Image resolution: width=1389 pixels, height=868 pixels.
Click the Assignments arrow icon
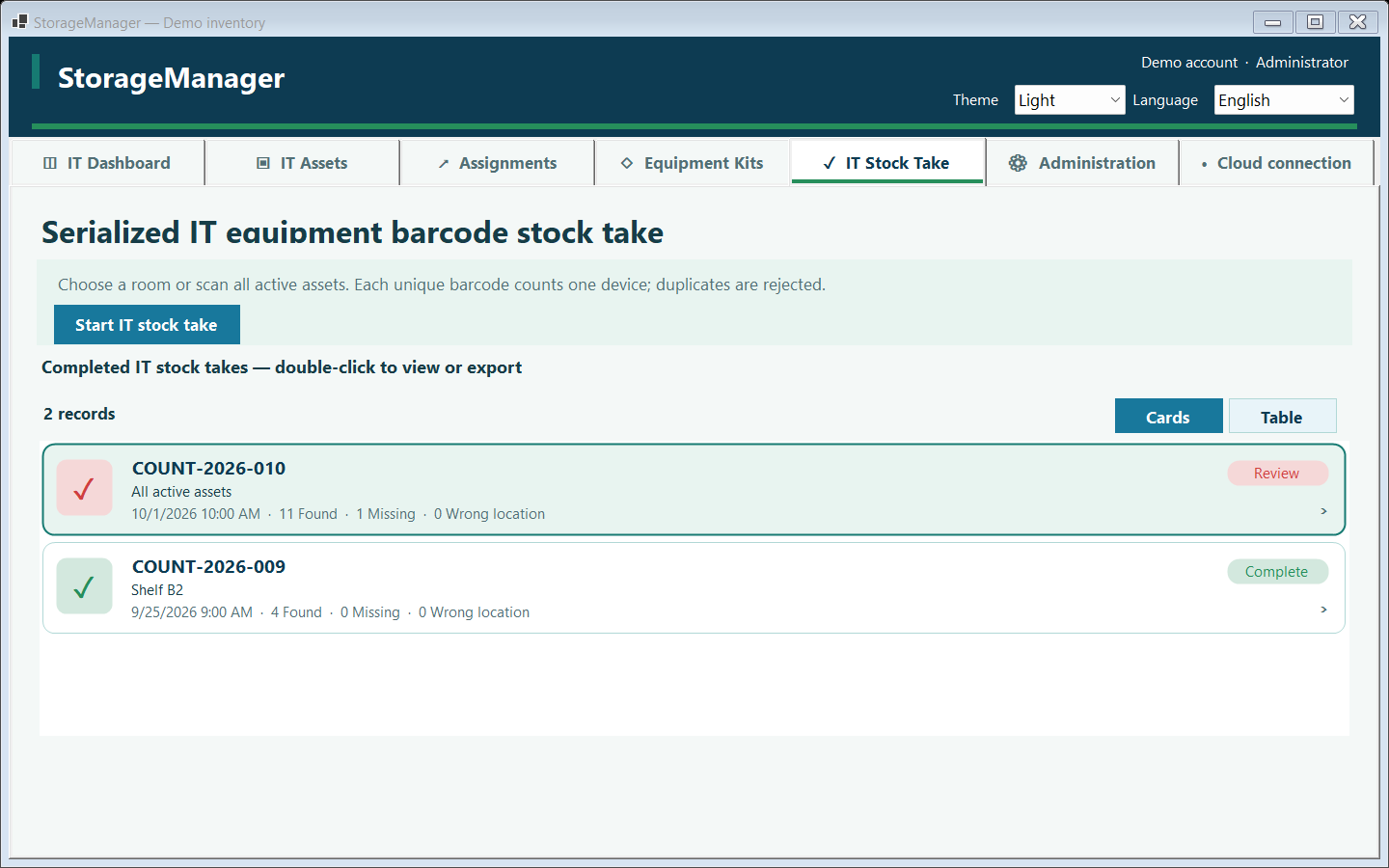444,164
